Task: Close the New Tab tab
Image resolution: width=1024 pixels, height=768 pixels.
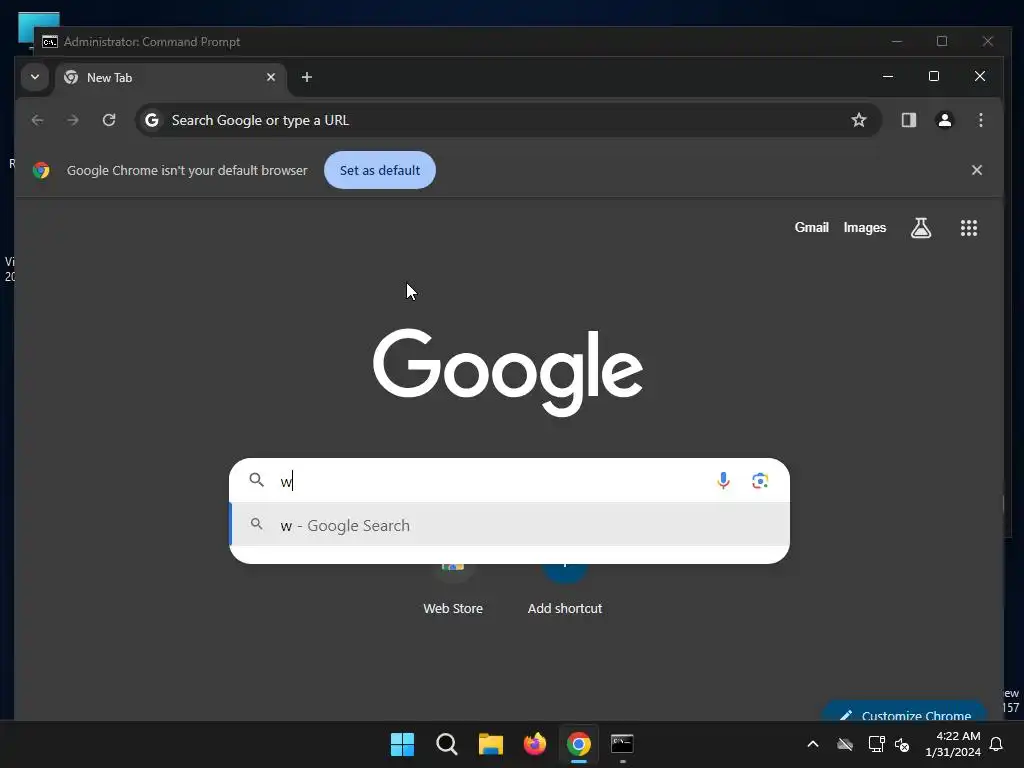Action: coord(271,77)
